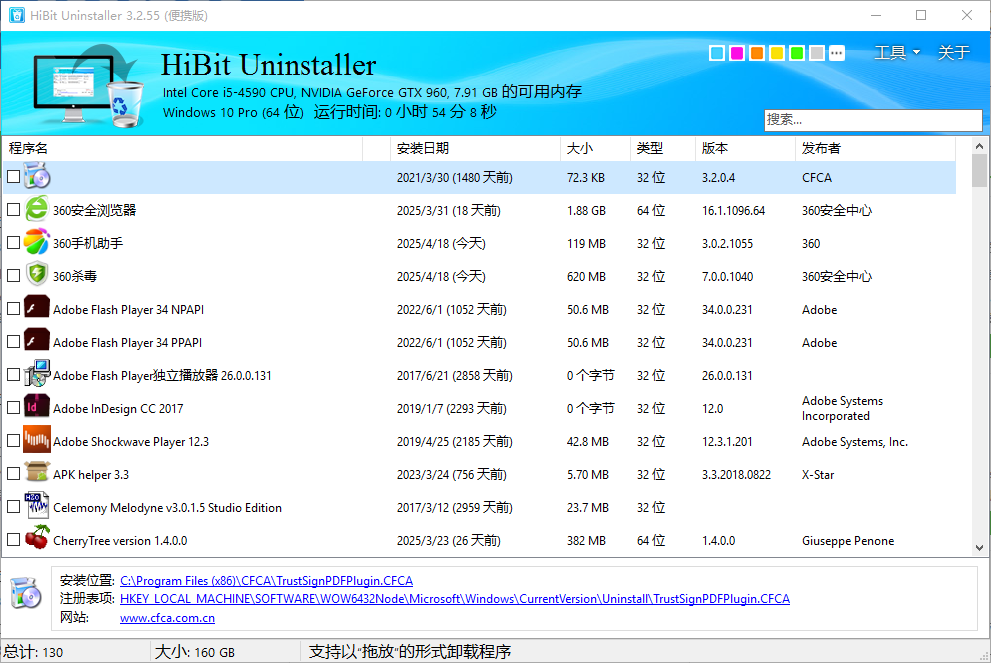991x663 pixels.
Task: Select the CherryTree version 1.4.0.0 name
Action: click(x=120, y=540)
